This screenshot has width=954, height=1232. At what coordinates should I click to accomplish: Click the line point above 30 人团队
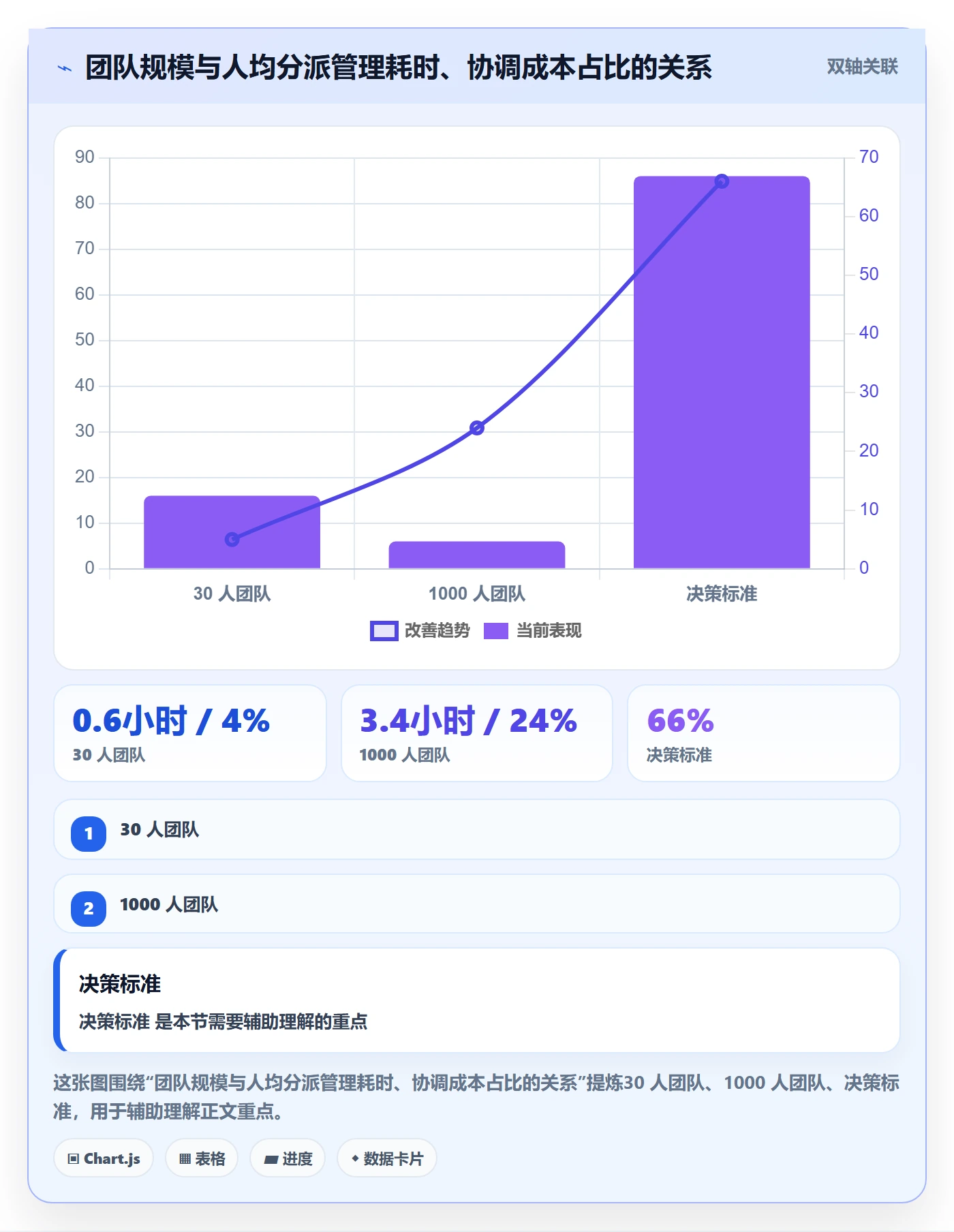232,540
